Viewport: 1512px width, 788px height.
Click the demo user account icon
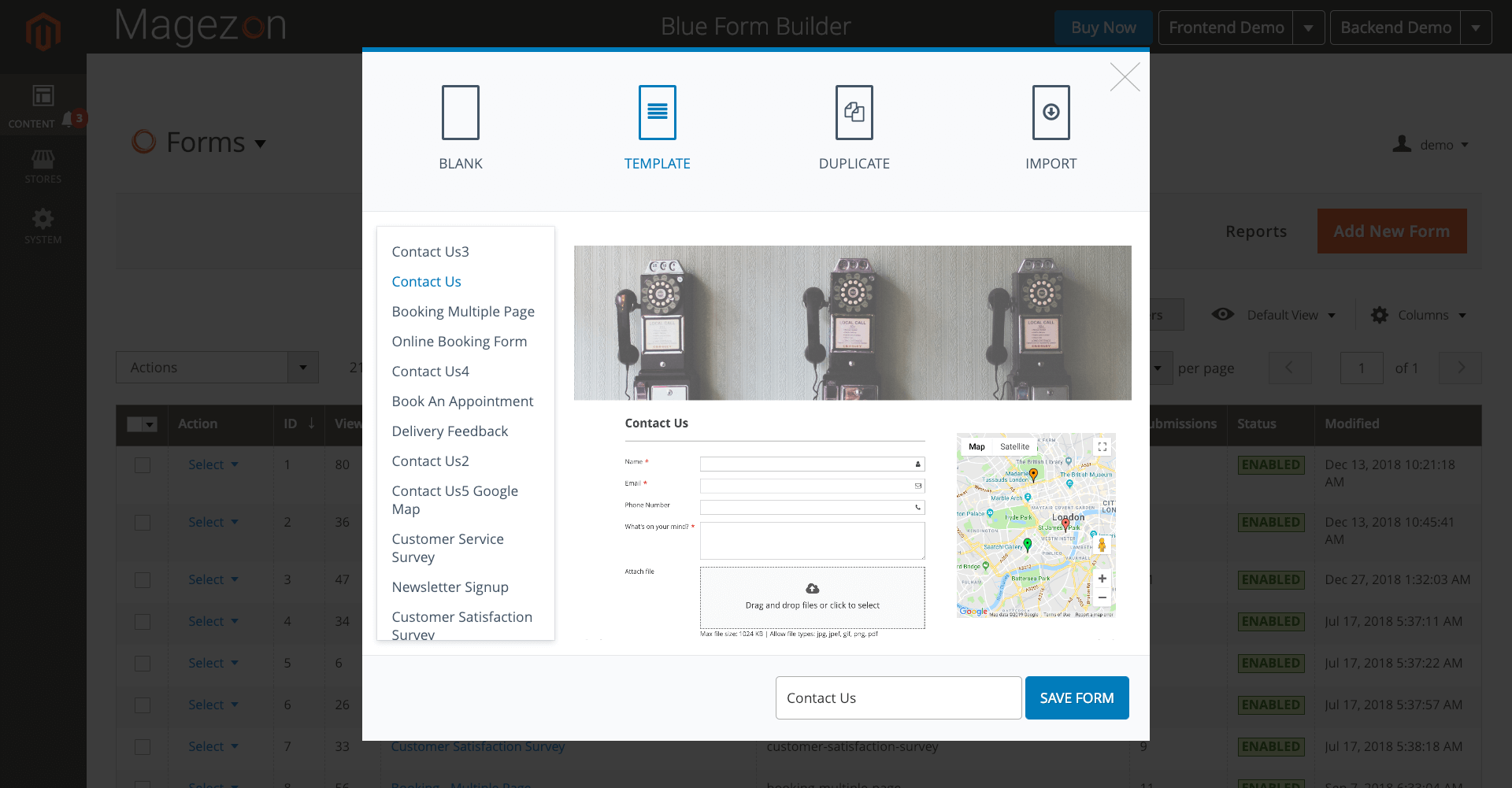click(1402, 144)
